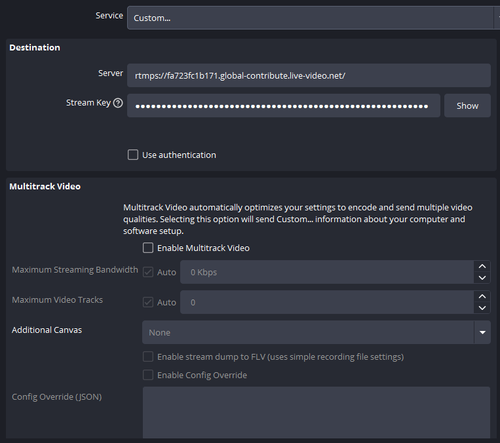Click the Multitrack Video section heading
Screen dimensions: 500x443
[x=45, y=186]
